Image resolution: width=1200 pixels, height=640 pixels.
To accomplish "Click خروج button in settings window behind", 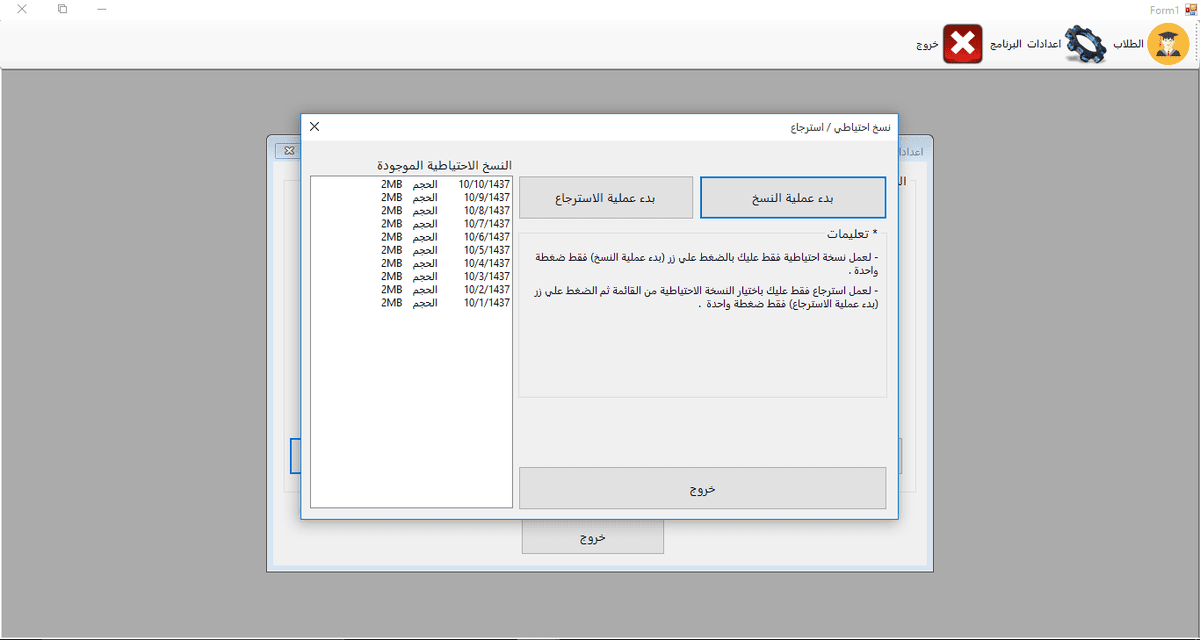I will coord(593,537).
